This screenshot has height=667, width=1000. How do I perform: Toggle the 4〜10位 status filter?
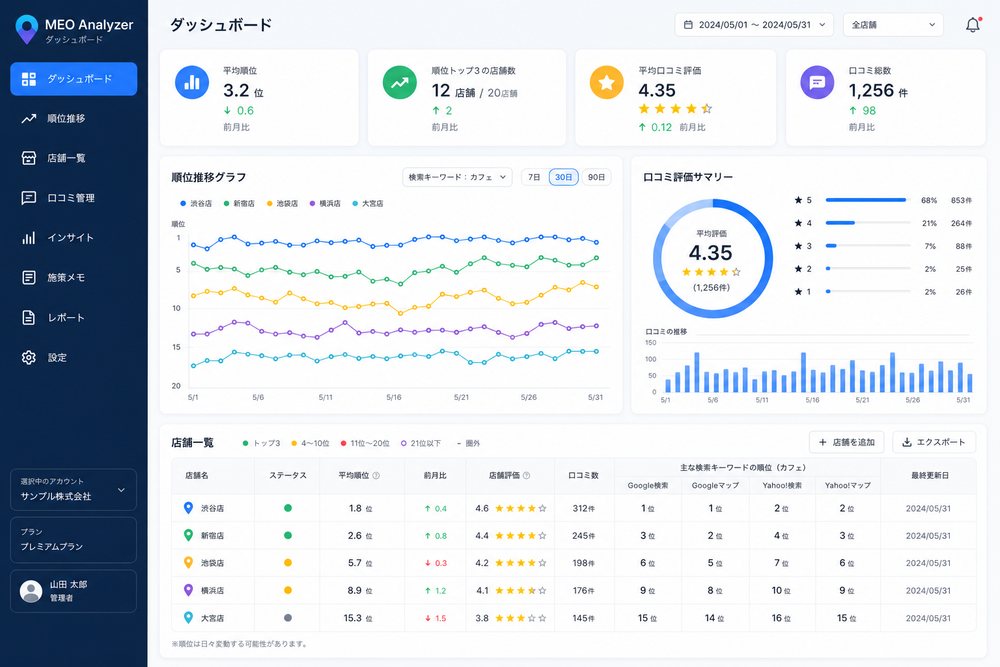coord(310,443)
